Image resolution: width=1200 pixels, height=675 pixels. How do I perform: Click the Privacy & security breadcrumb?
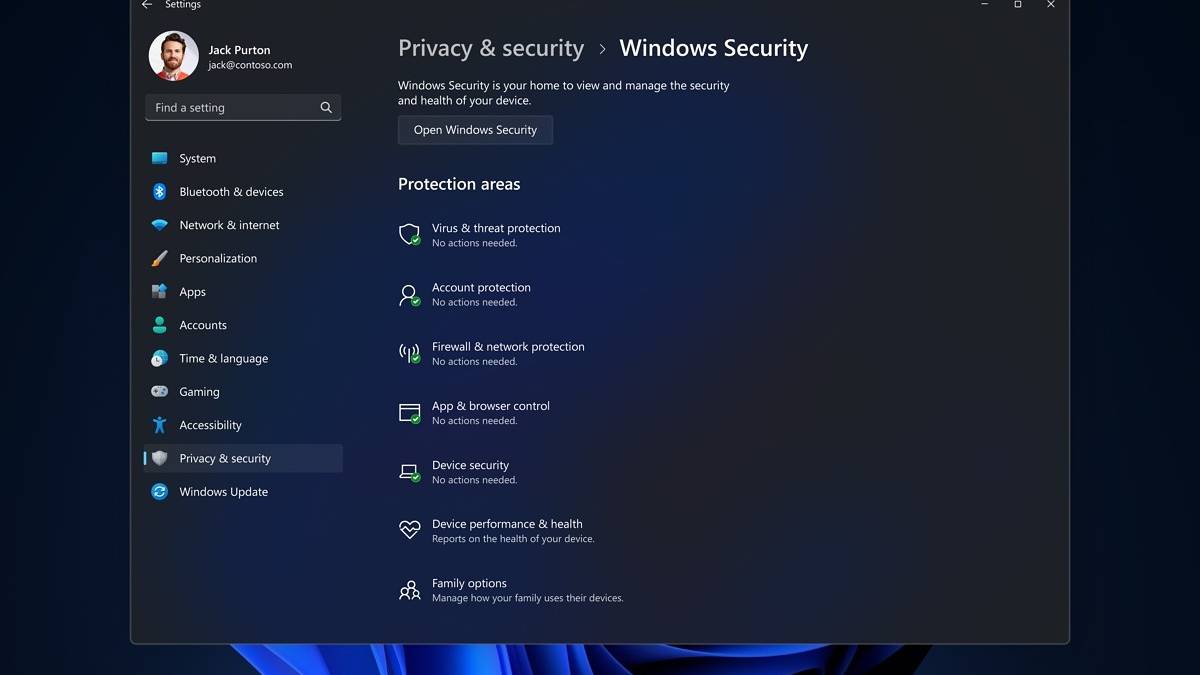(491, 48)
